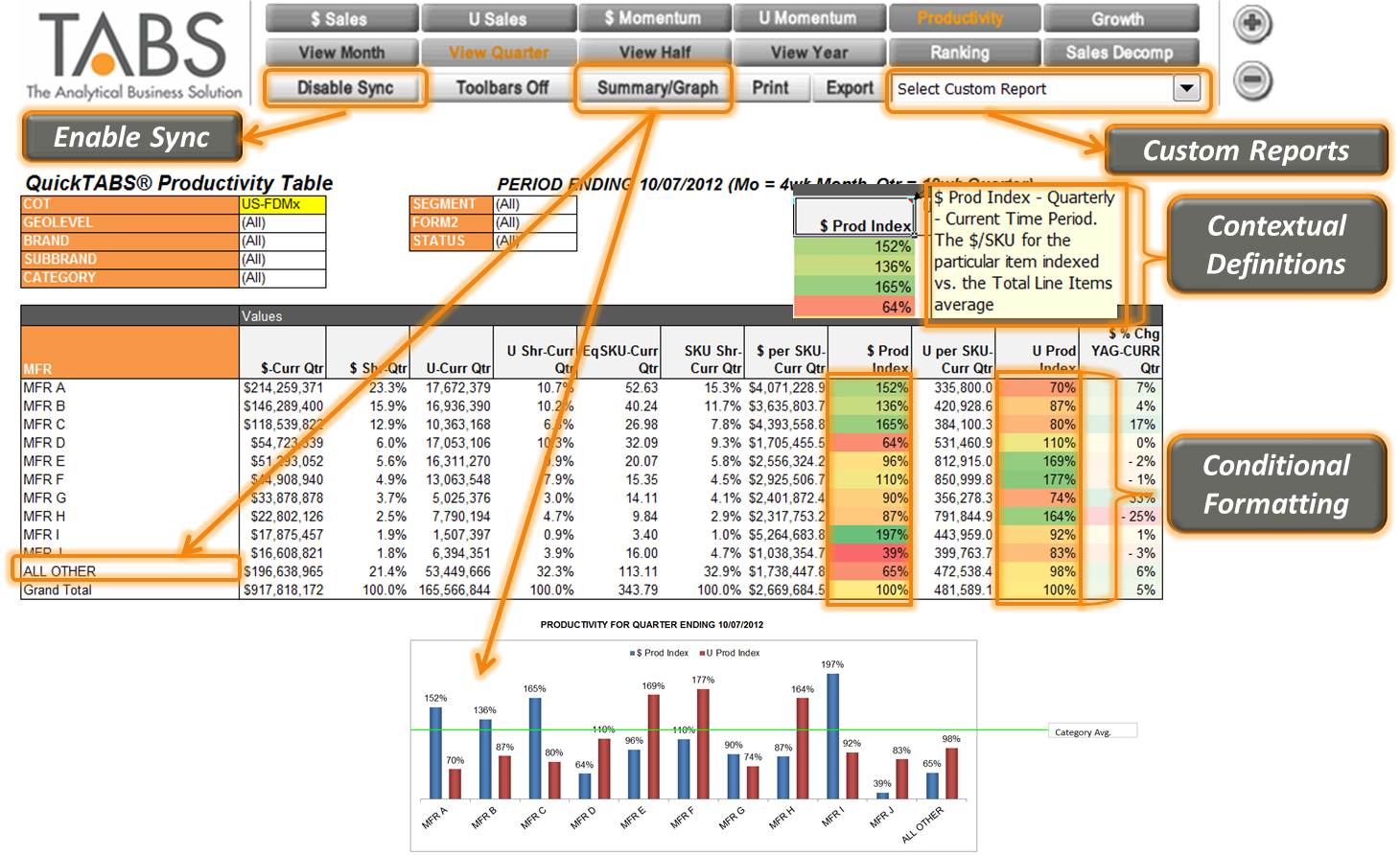Toggle Toolbars Off

[502, 88]
